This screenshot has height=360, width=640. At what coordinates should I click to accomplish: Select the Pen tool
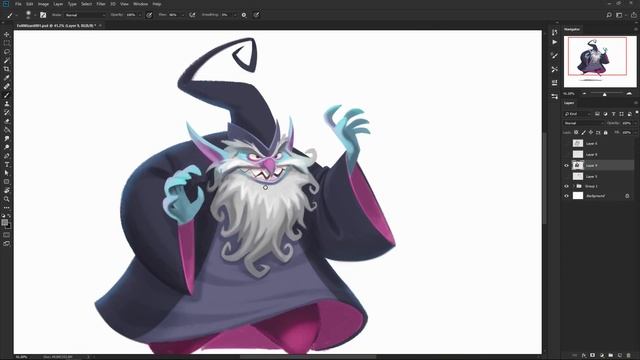coord(7,156)
